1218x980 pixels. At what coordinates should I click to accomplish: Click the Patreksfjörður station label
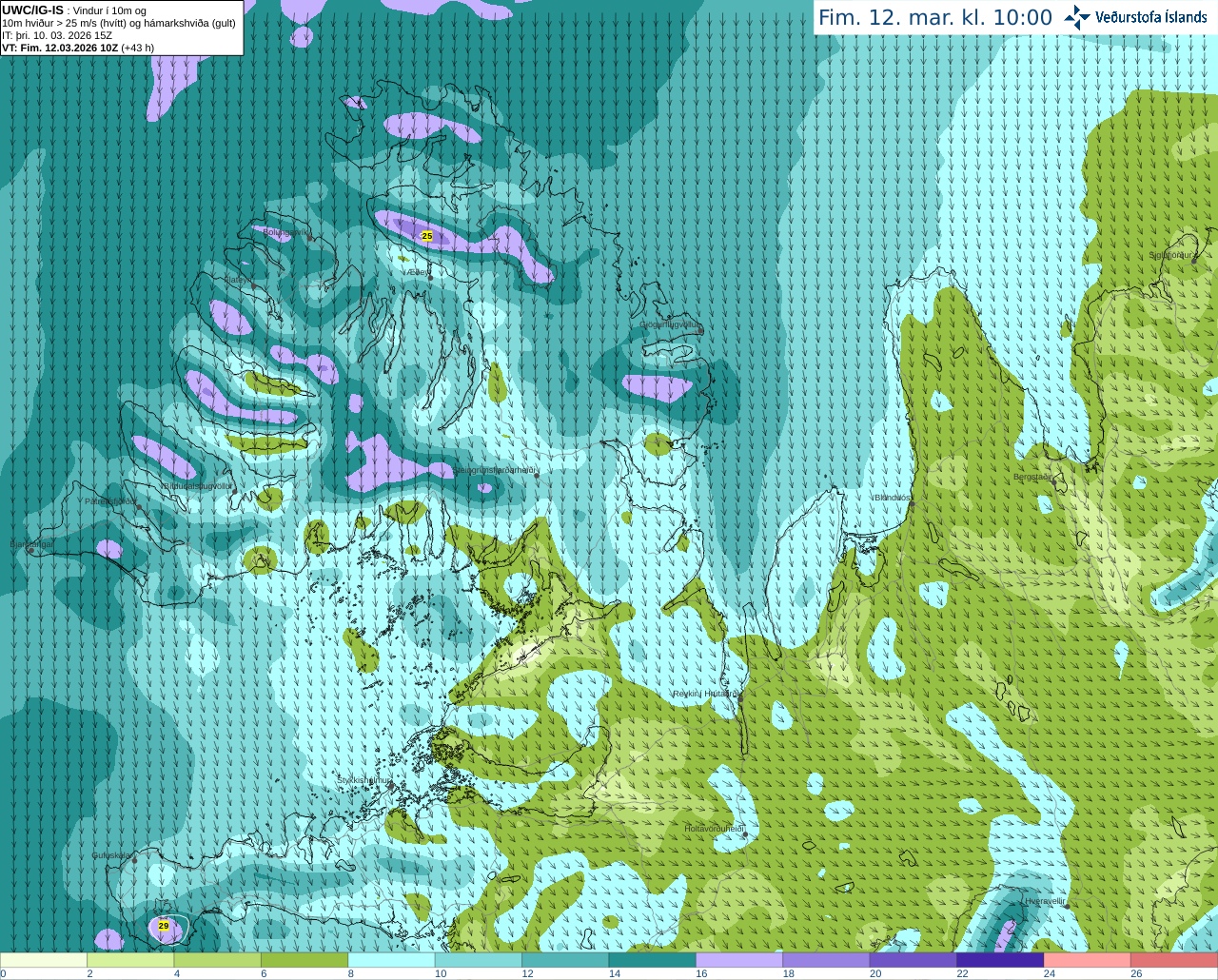pos(111,501)
